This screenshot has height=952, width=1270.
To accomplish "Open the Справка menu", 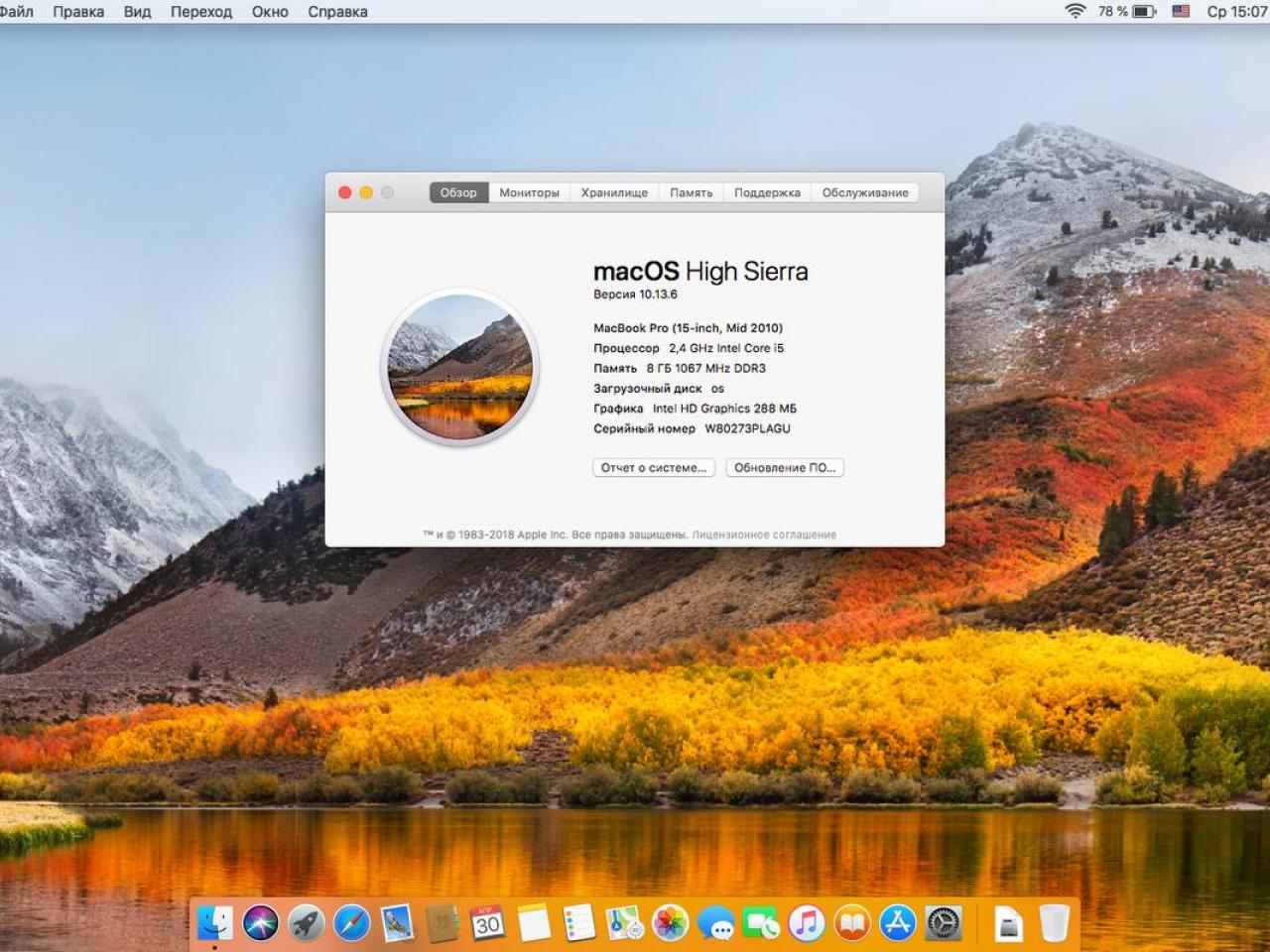I will point(337,12).
